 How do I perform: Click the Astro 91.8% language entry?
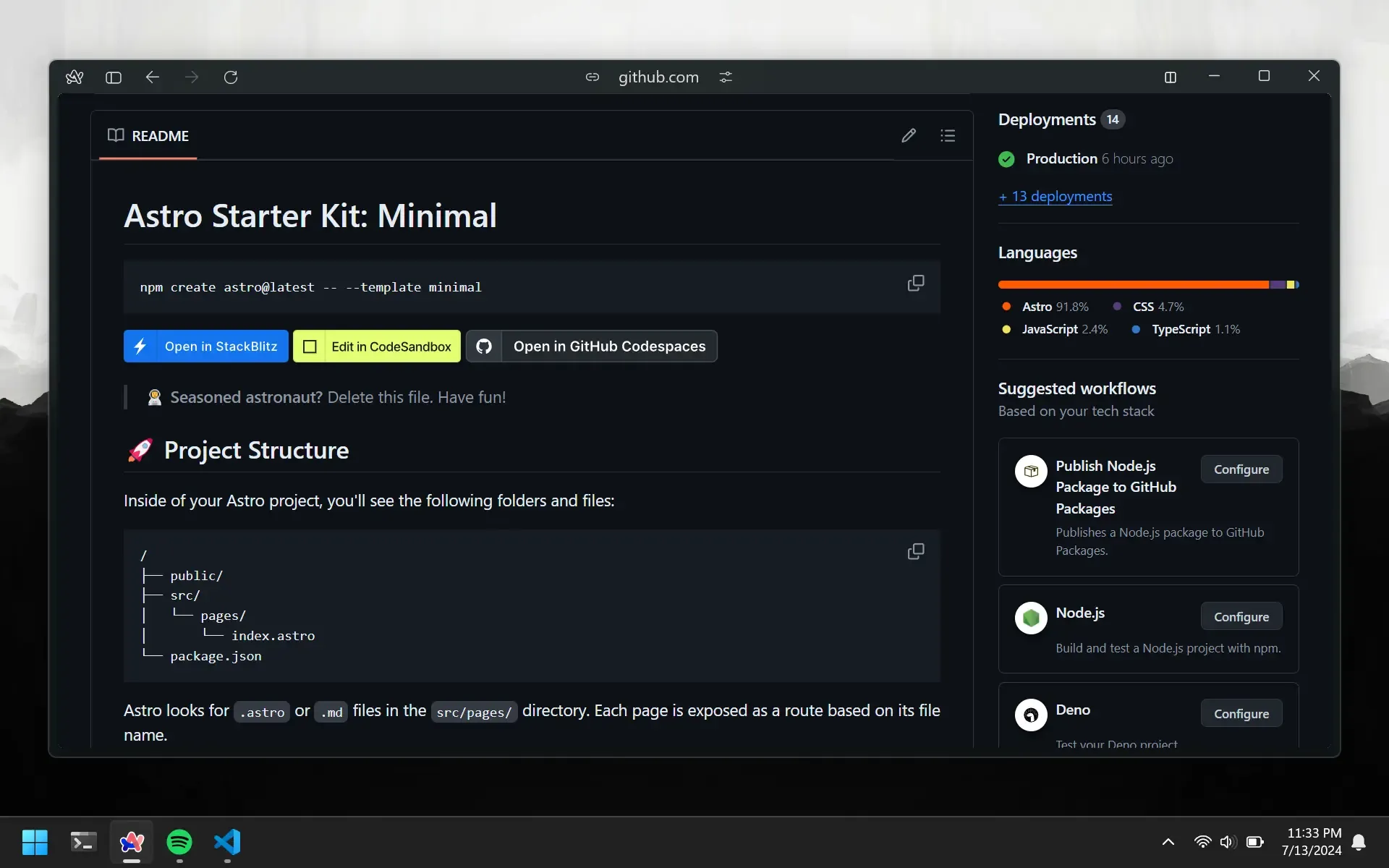tap(1045, 307)
